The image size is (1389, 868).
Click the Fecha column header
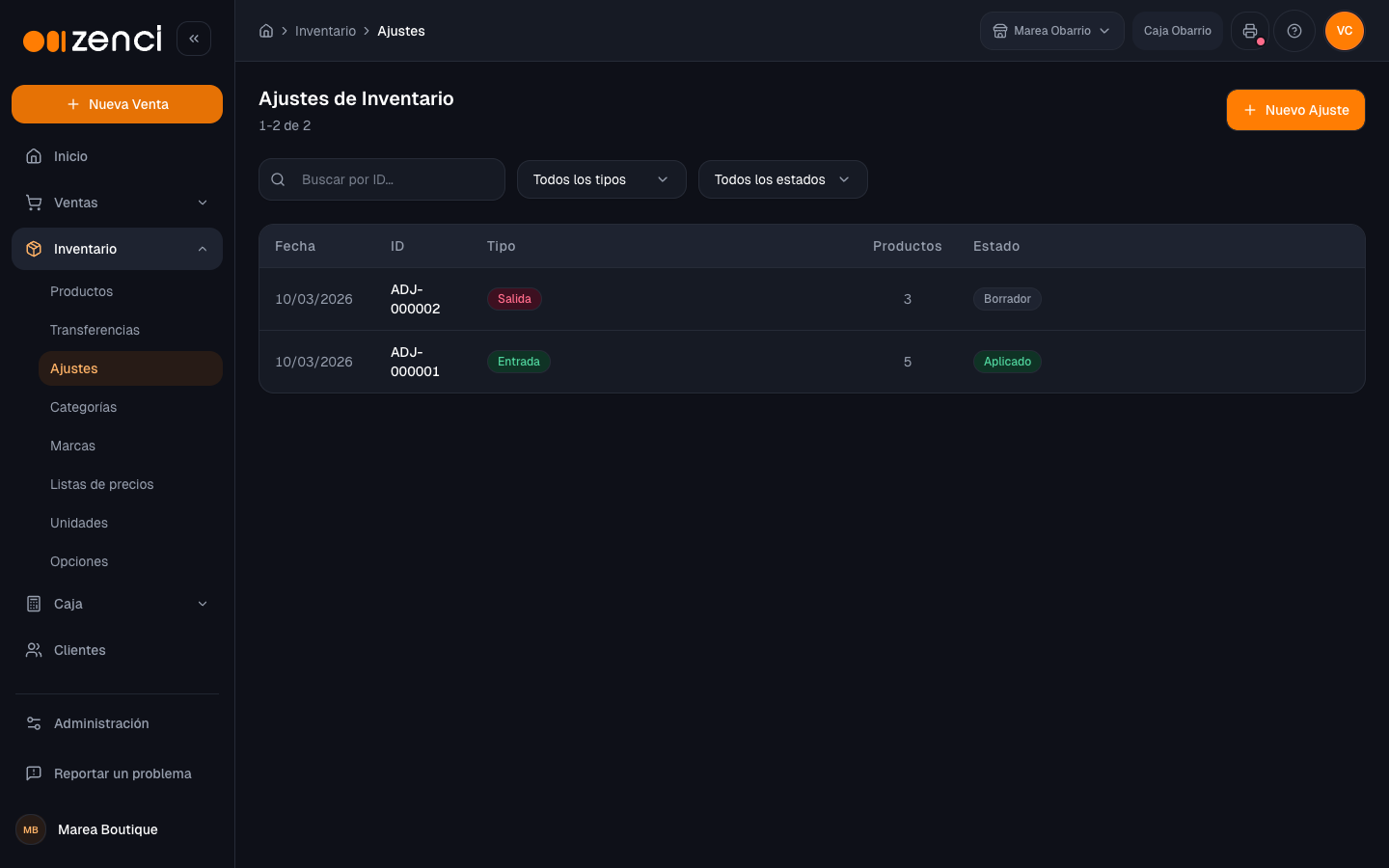pos(295,246)
